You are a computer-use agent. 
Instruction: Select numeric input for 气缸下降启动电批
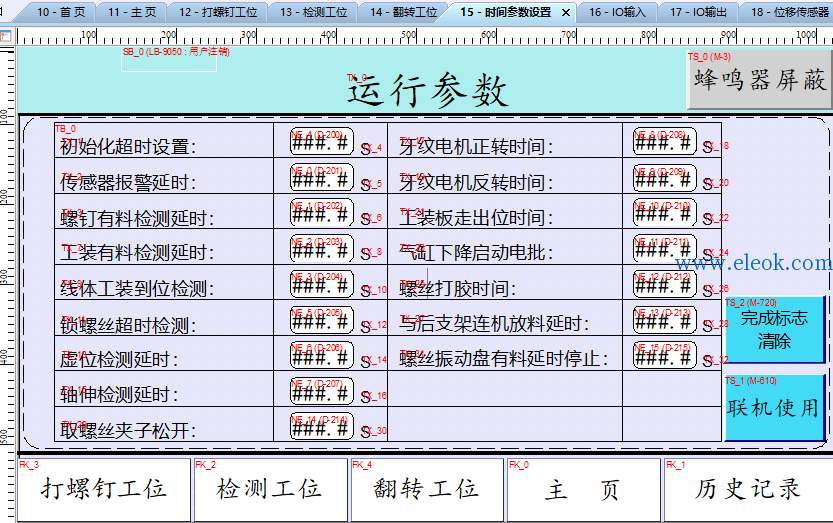pyautogui.click(x=665, y=248)
